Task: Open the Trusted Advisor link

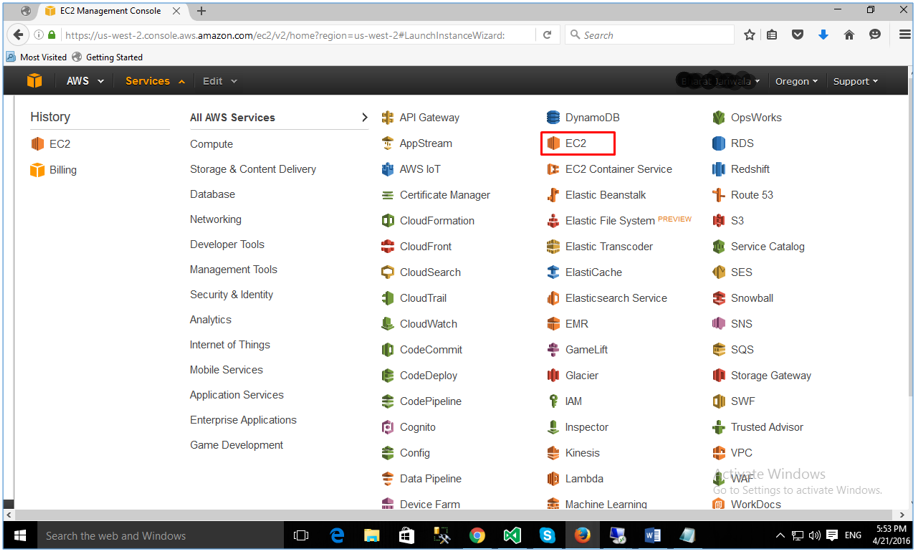Action: [x=767, y=427]
